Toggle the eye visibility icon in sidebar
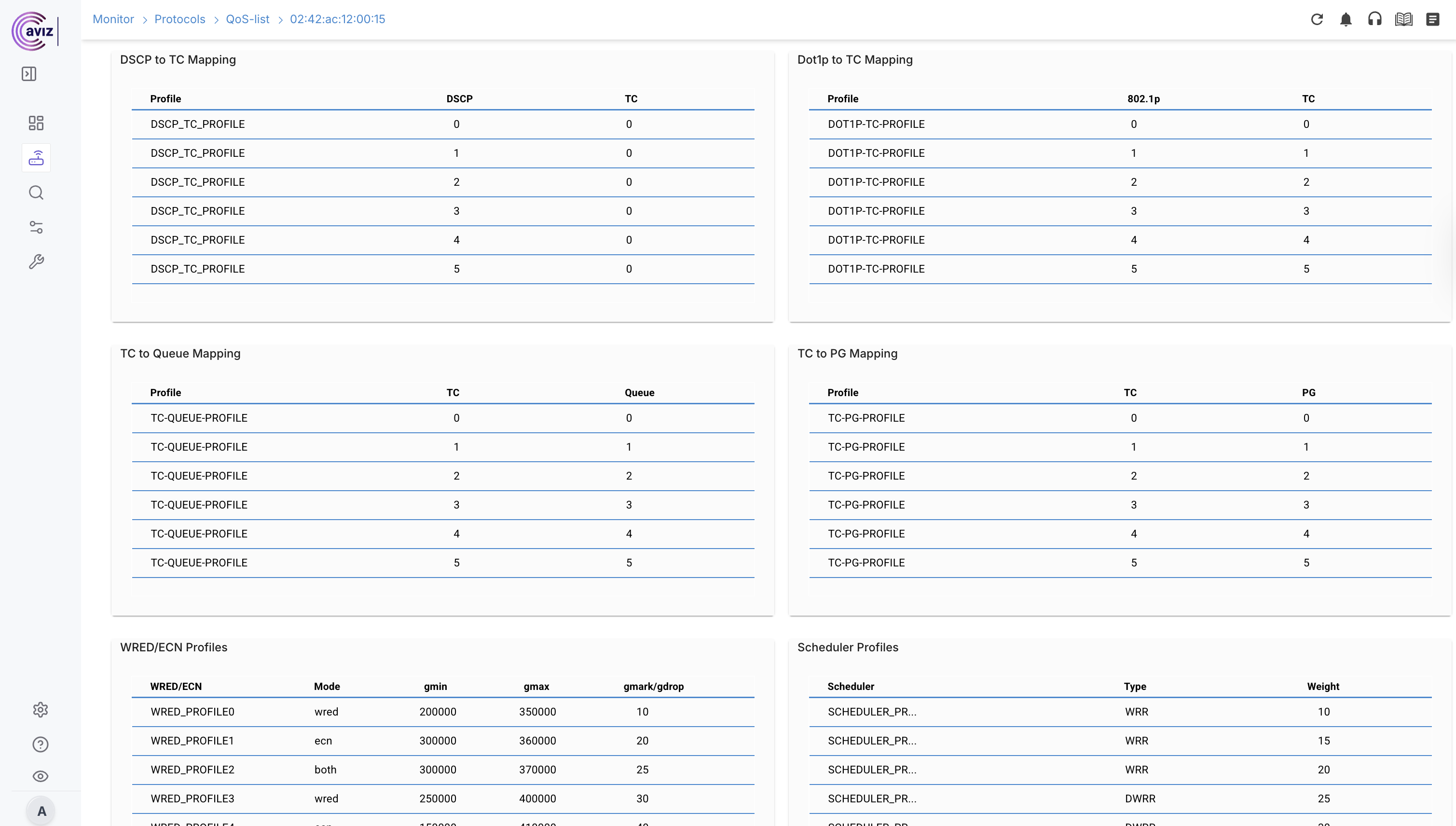Viewport: 1456px width, 826px height. (40, 776)
